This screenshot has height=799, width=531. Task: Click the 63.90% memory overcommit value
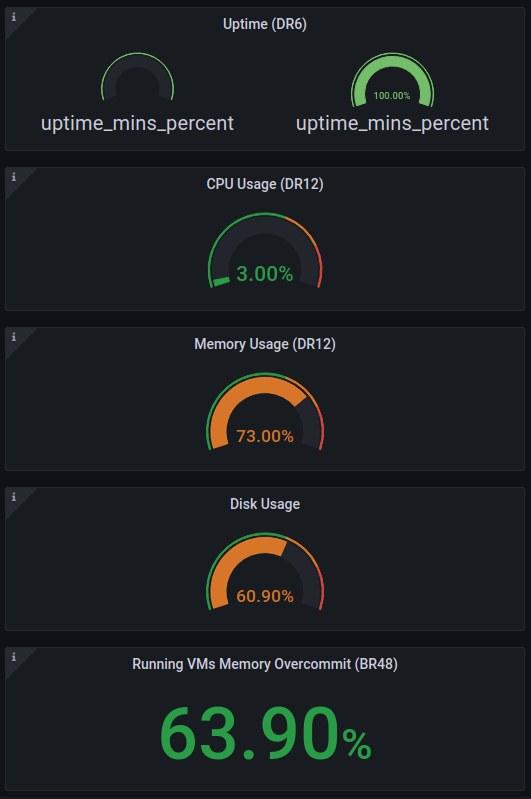pyautogui.click(x=265, y=733)
